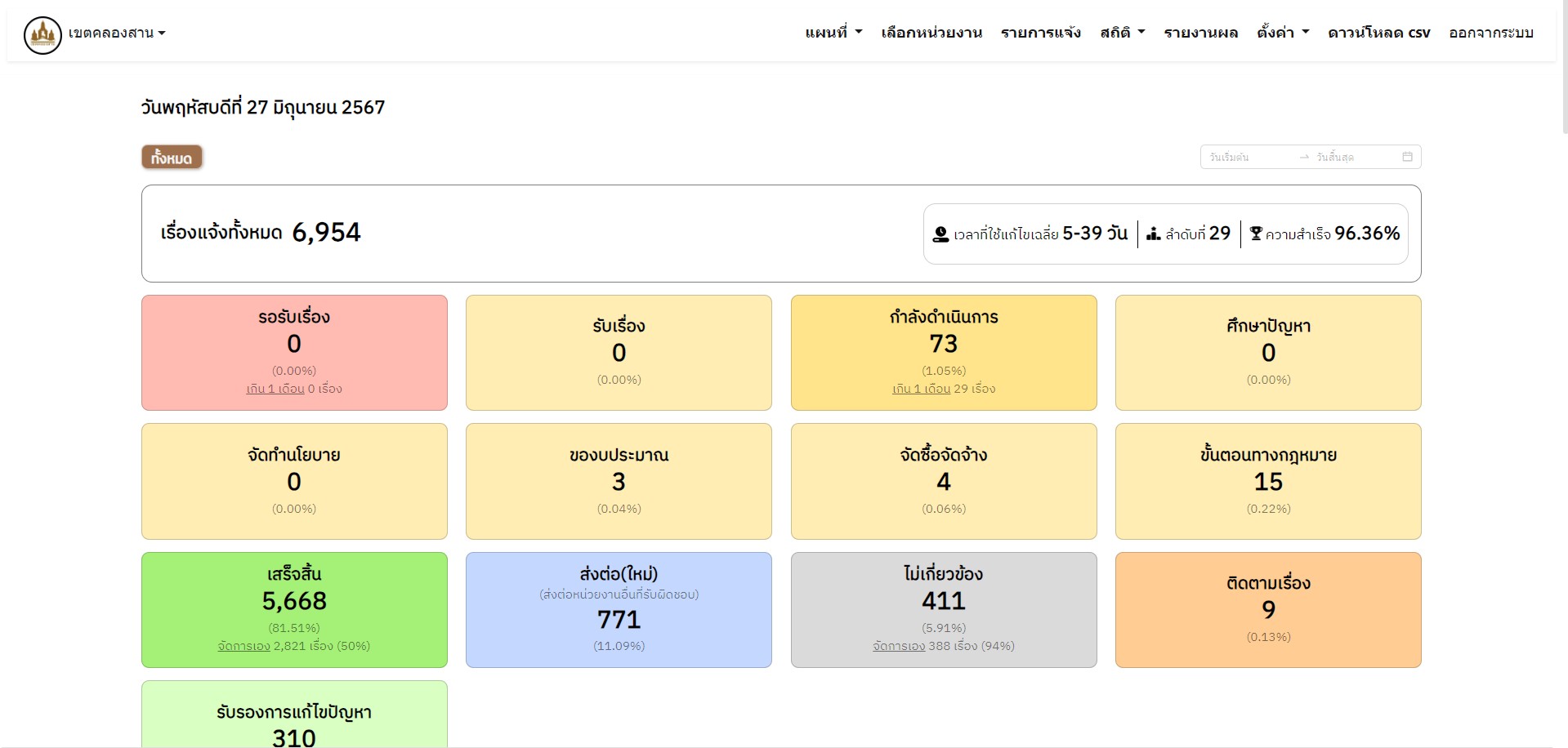Select the blue ส่งต่อ(ใหม่) status card

[619, 609]
